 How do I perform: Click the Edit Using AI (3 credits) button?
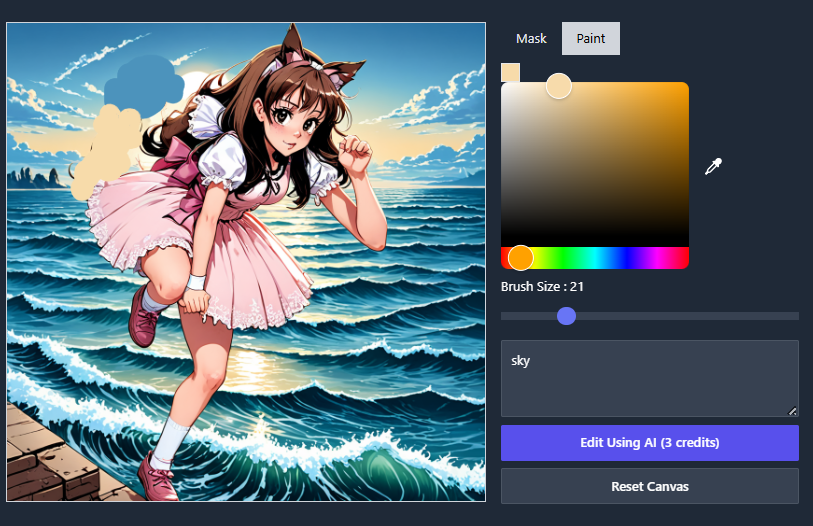[x=650, y=442]
